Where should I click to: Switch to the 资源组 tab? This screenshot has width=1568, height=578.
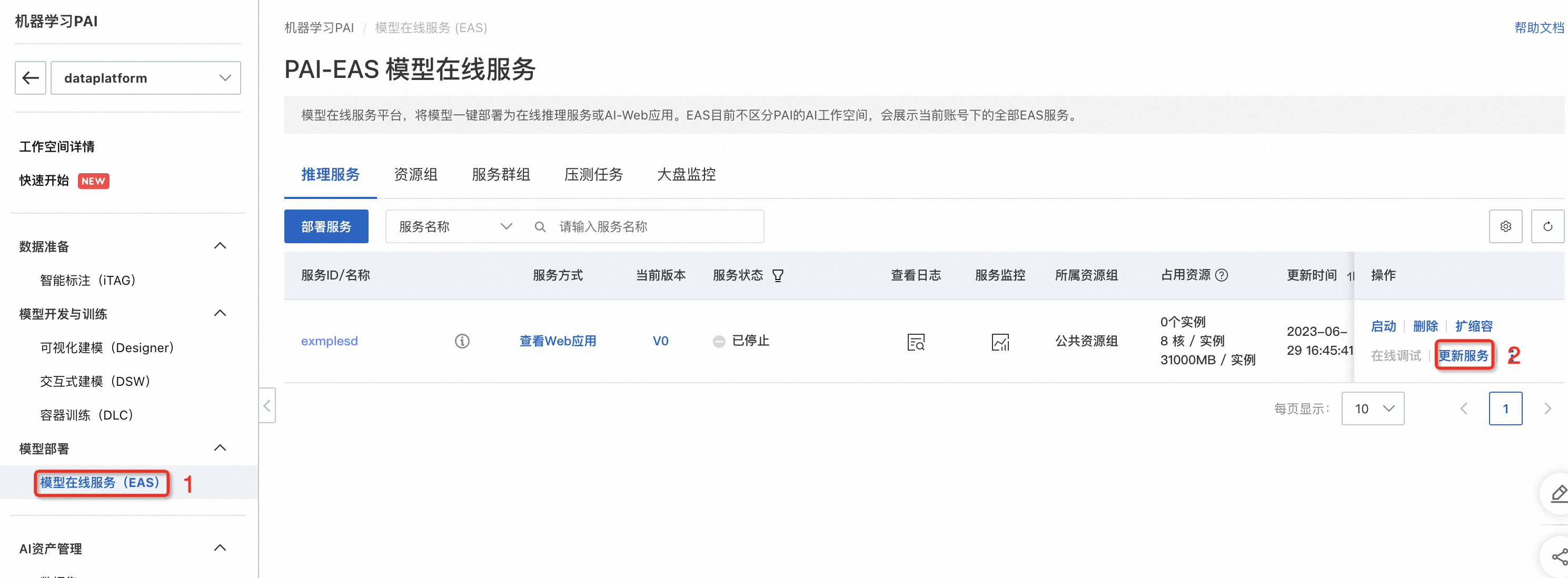pyautogui.click(x=416, y=175)
